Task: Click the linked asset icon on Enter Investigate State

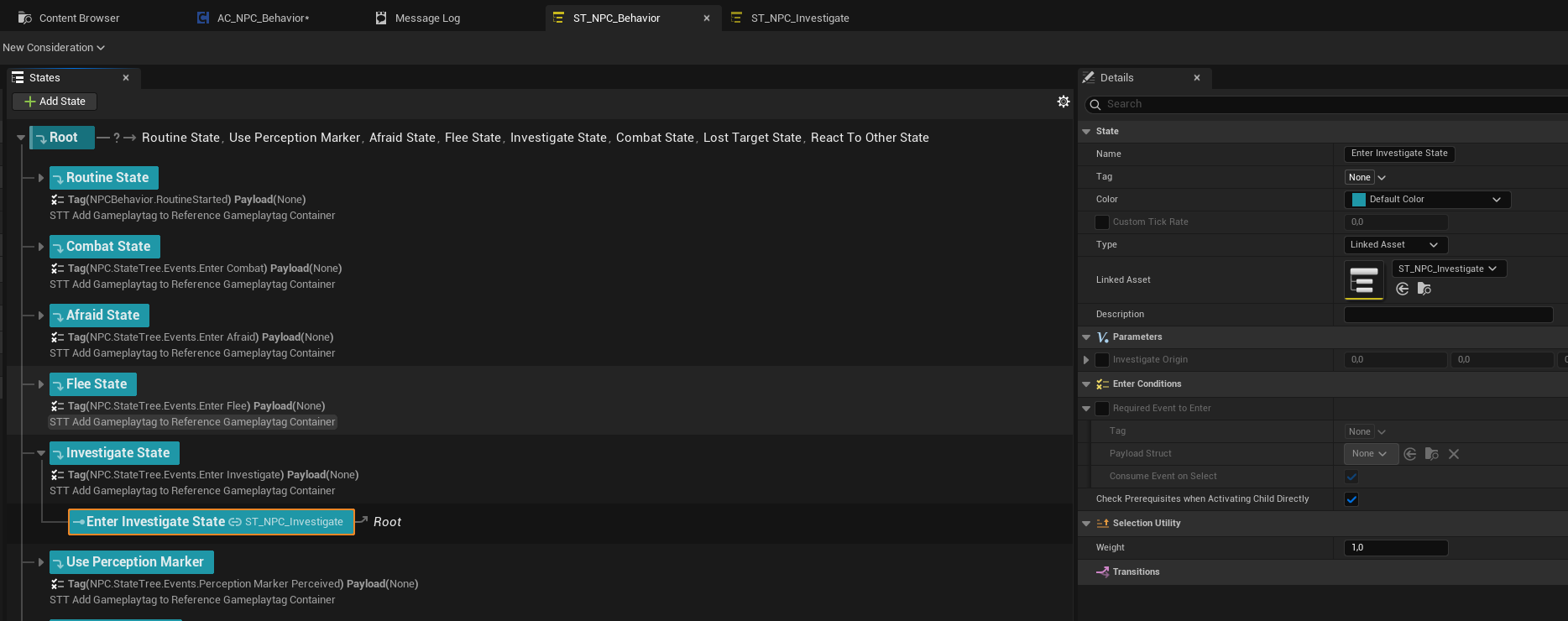Action: pos(235,522)
